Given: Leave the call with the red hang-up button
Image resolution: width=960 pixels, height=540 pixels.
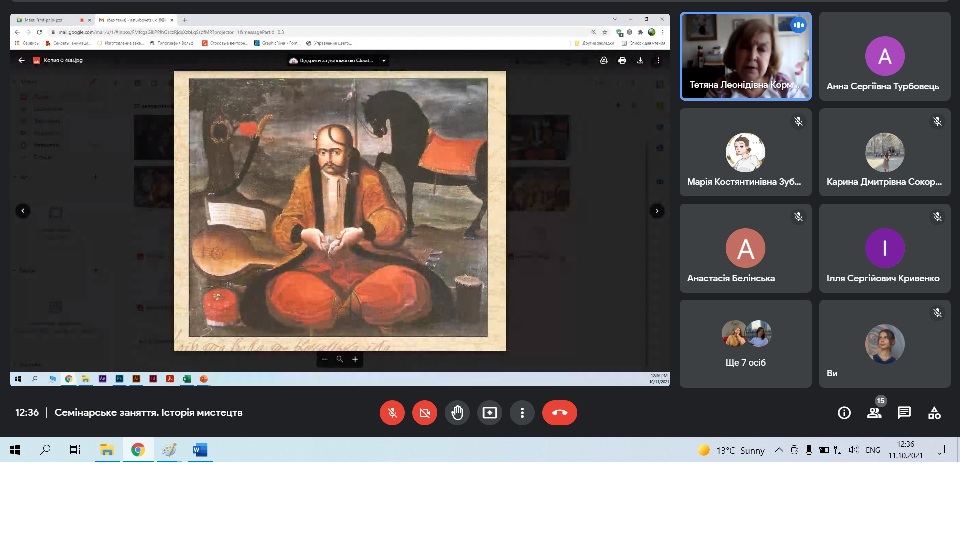Looking at the screenshot, I should (x=559, y=412).
